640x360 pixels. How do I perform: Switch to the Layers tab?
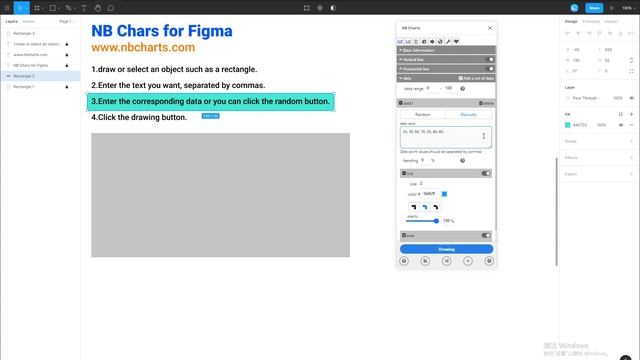point(11,21)
